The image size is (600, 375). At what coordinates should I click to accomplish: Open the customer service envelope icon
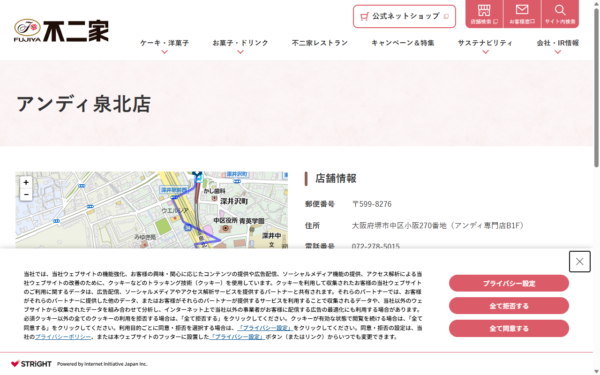tap(522, 14)
